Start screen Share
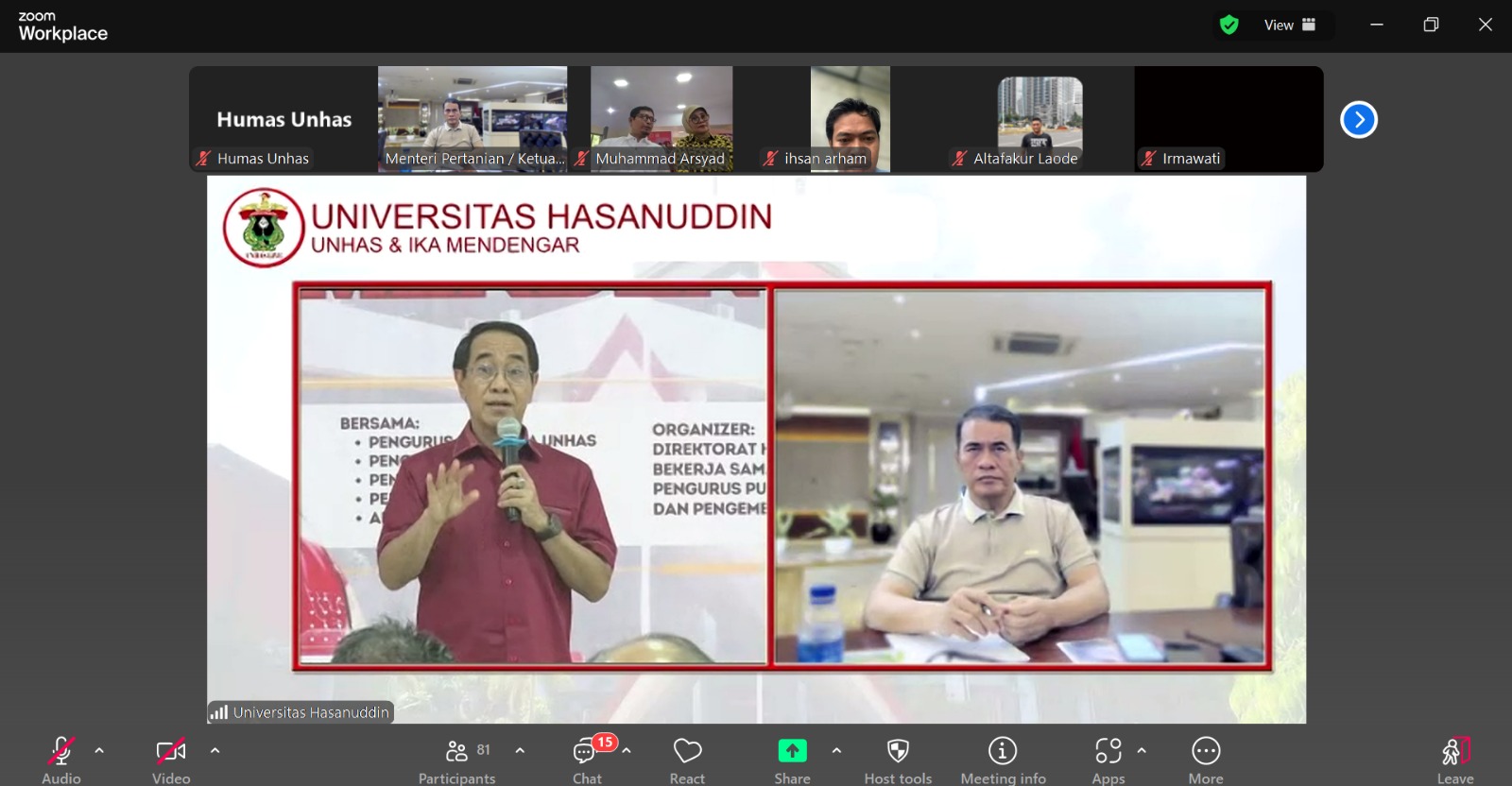The height and width of the screenshot is (786, 1512). click(792, 760)
